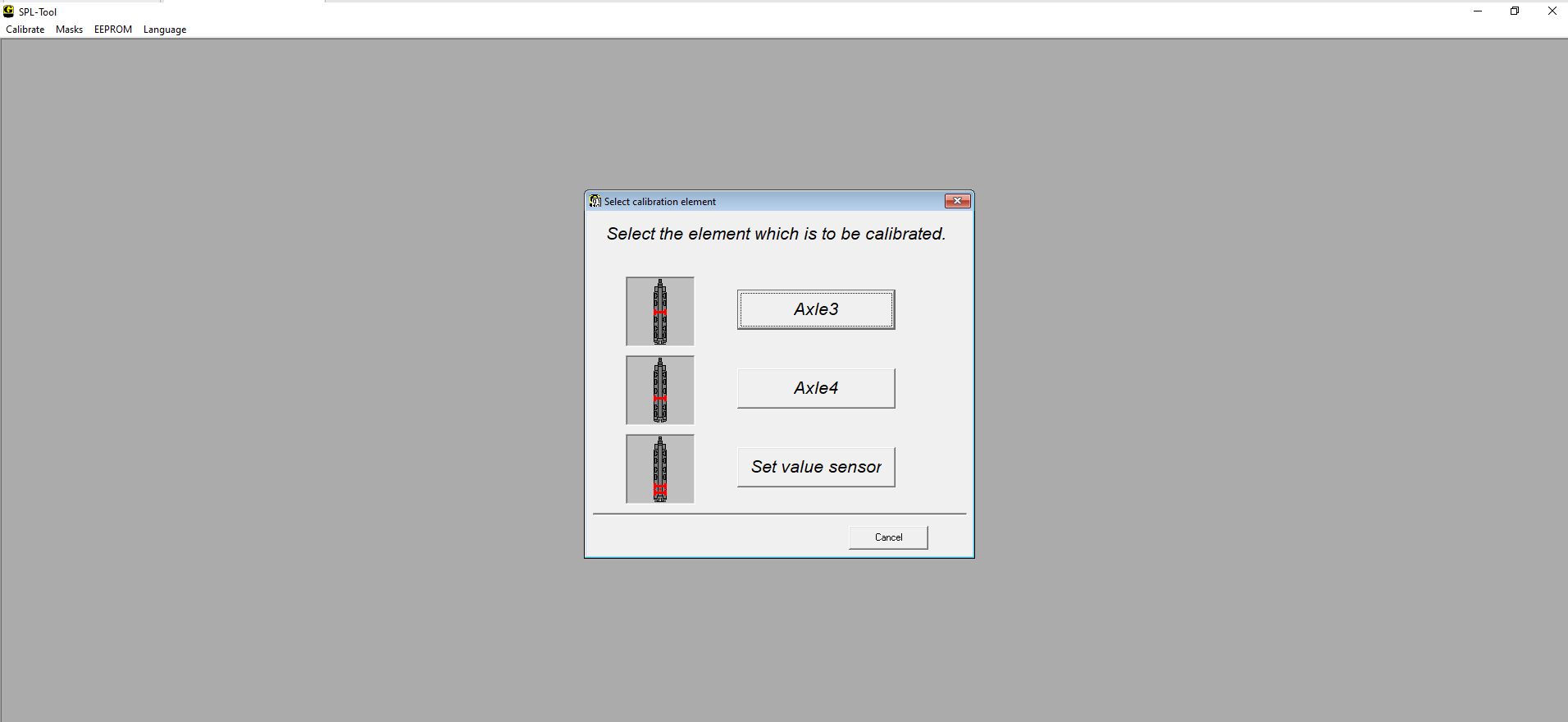Cancel the calibration element dialog
Viewport: 1568px width, 722px height.
point(888,537)
